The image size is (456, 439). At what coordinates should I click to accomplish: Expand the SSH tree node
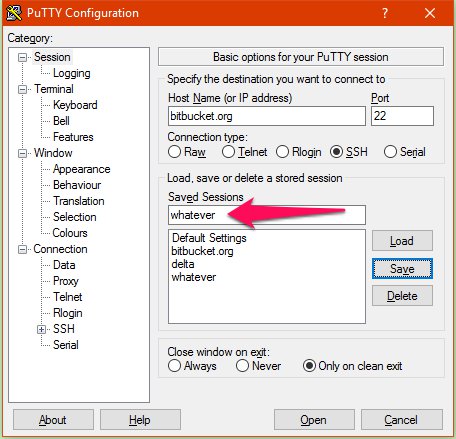coord(41,330)
